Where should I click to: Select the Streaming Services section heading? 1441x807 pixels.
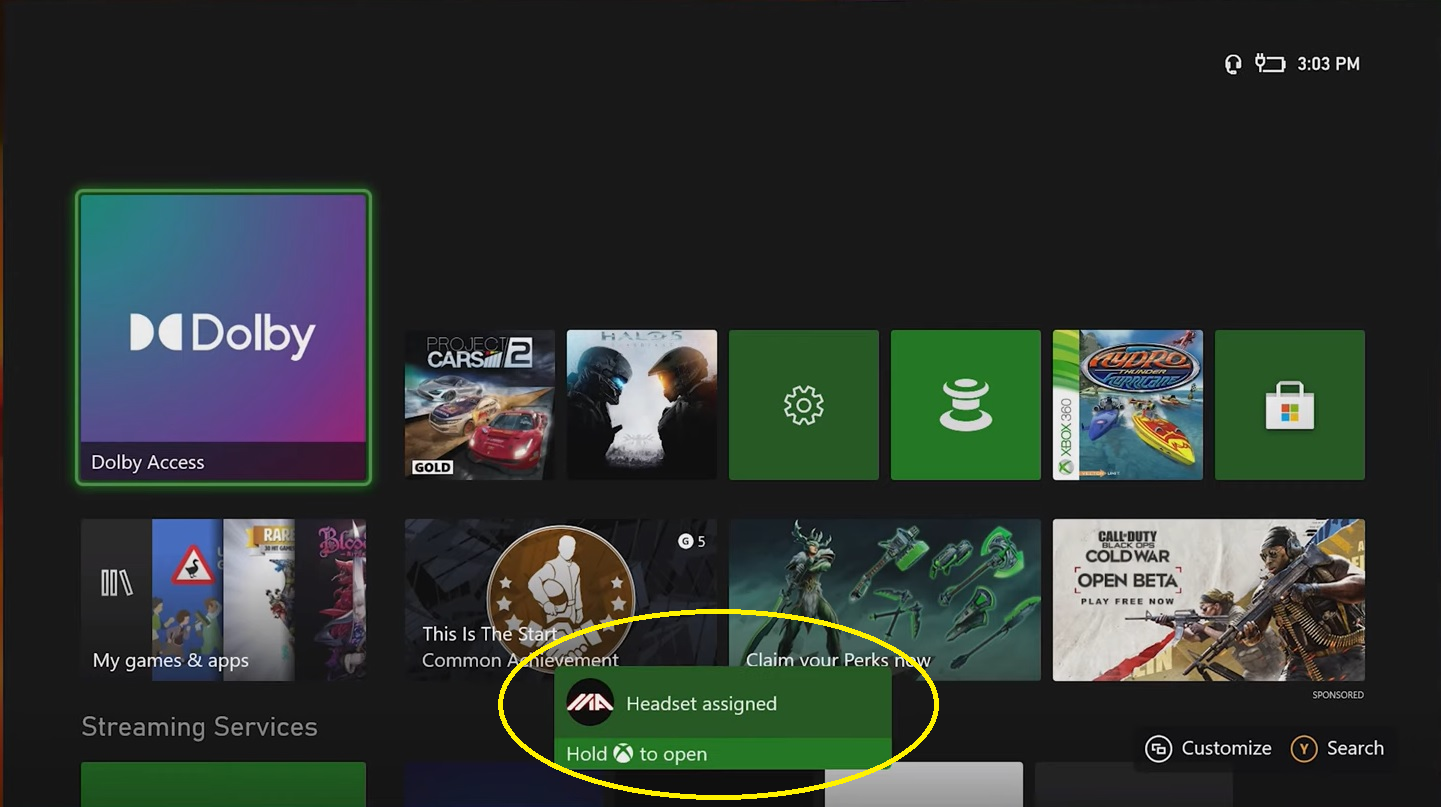[x=199, y=727]
